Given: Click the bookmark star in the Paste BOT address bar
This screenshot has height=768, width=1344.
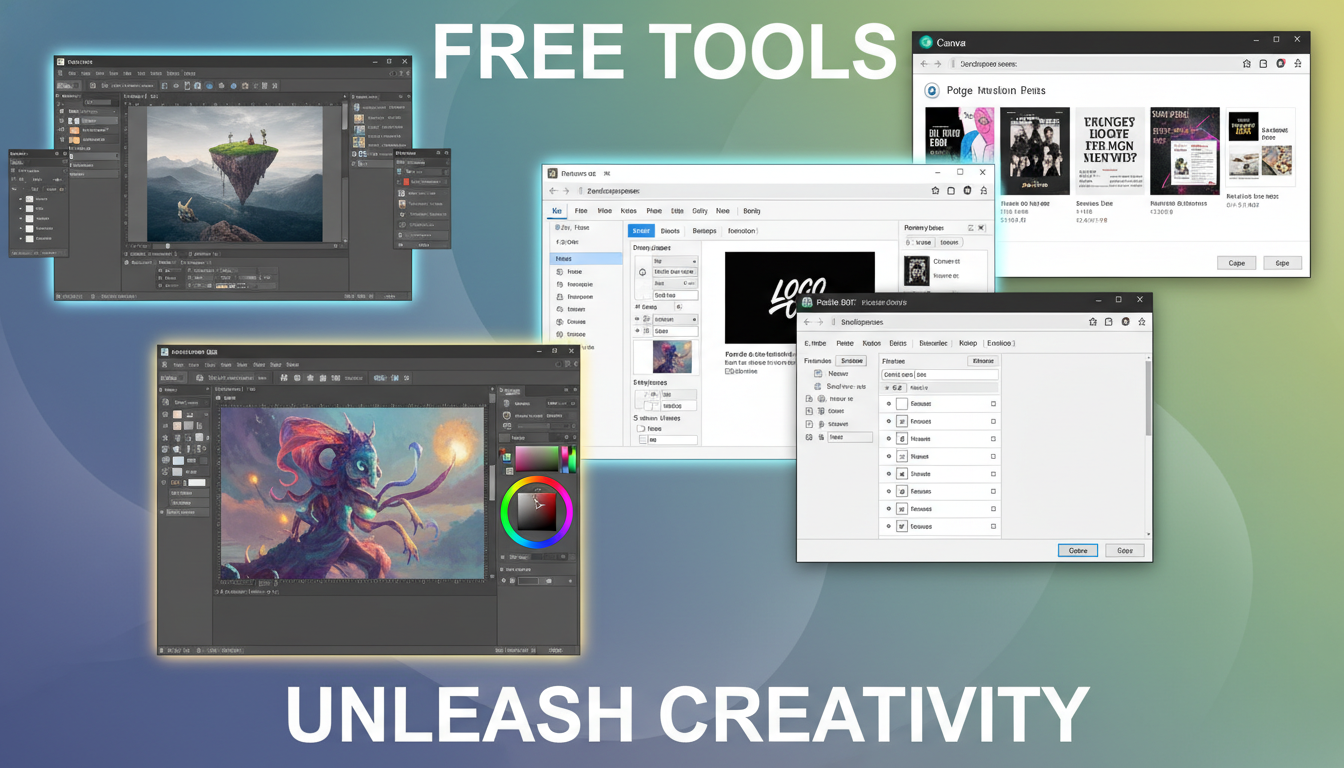Looking at the screenshot, I should point(1142,322).
